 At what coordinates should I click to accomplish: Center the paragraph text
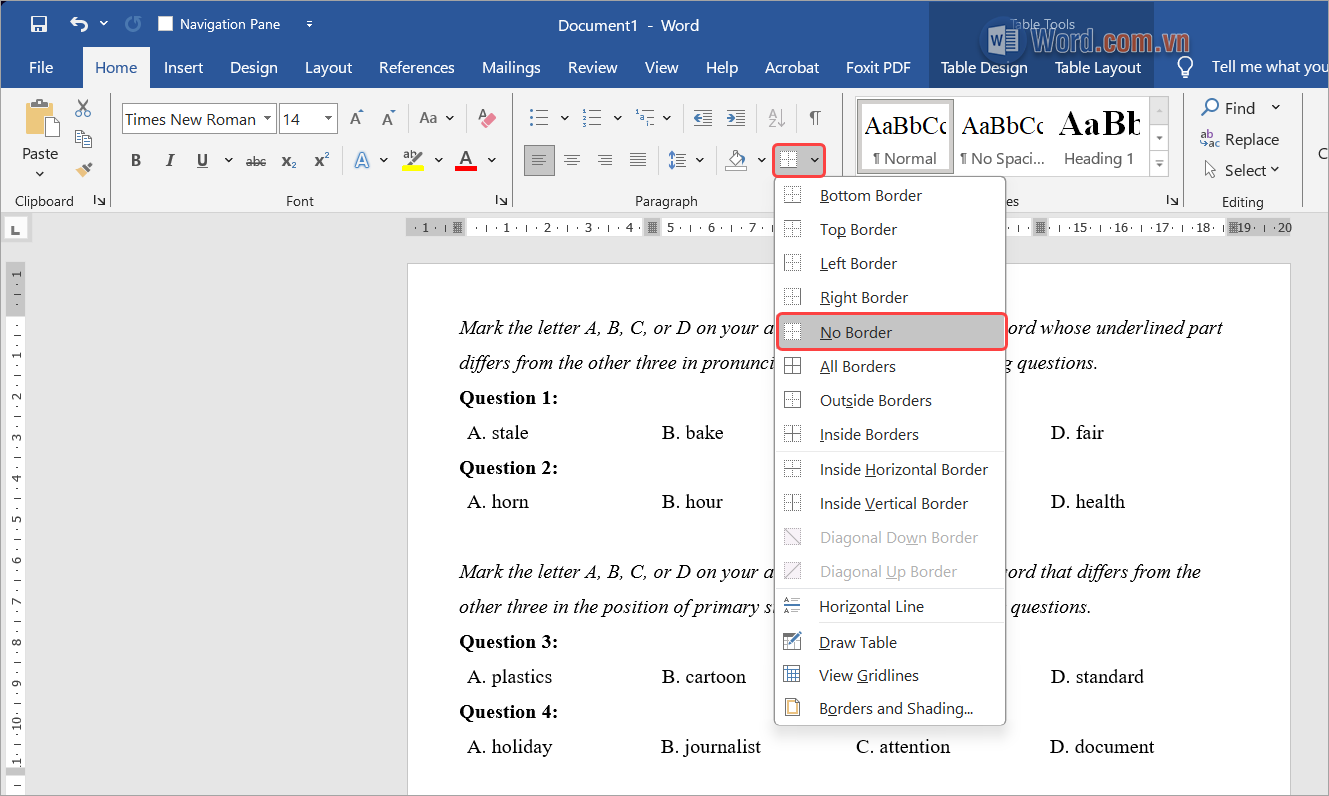coord(572,160)
